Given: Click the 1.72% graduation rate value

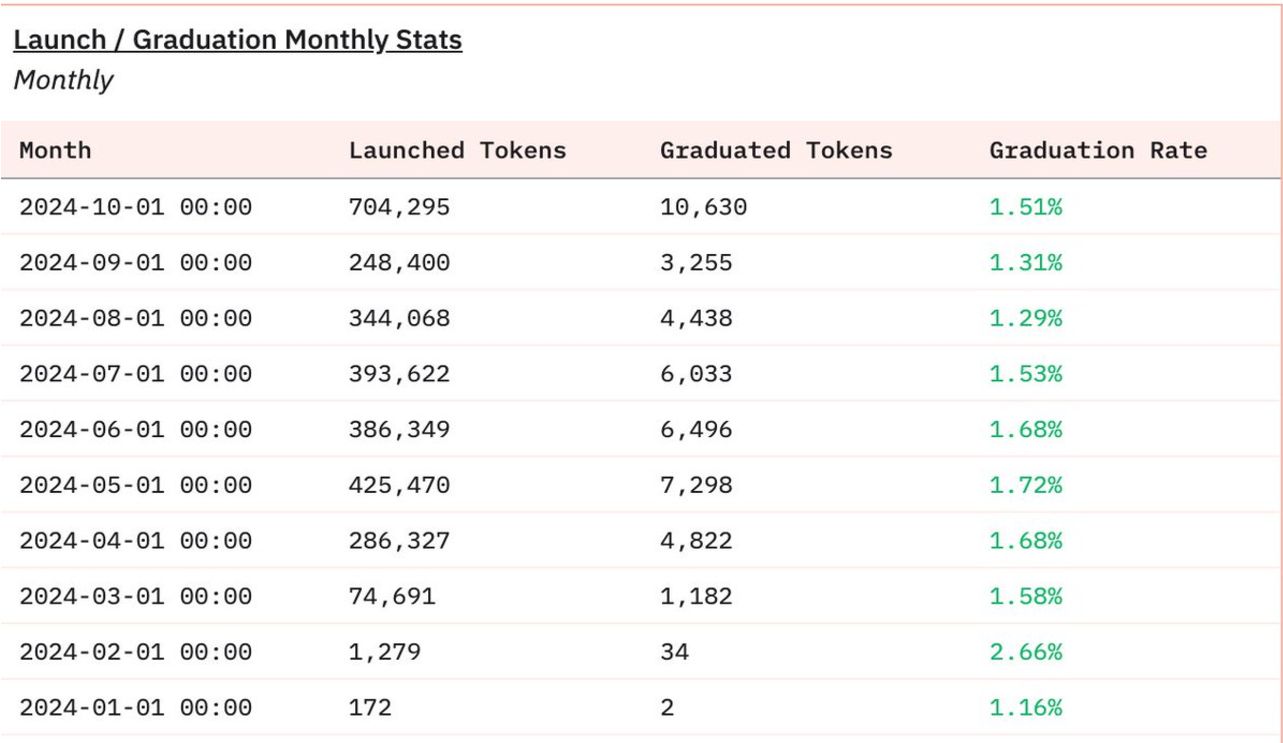Looking at the screenshot, I should 1025,485.
